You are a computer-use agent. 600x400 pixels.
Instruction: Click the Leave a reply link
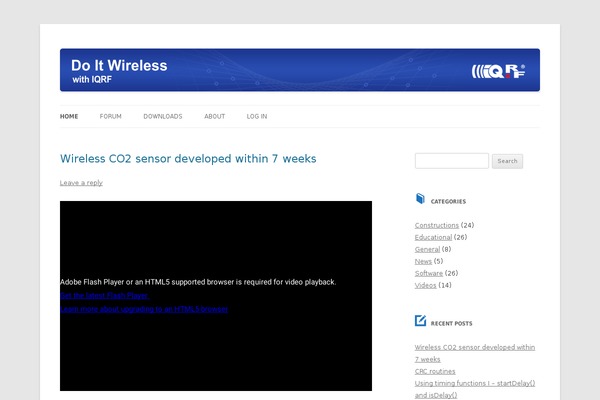click(x=81, y=183)
